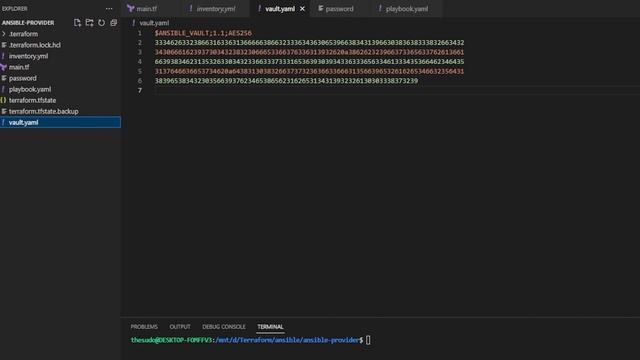The height and width of the screenshot is (360, 640).
Task: Collapse all folders in Explorer
Action: (x=113, y=23)
